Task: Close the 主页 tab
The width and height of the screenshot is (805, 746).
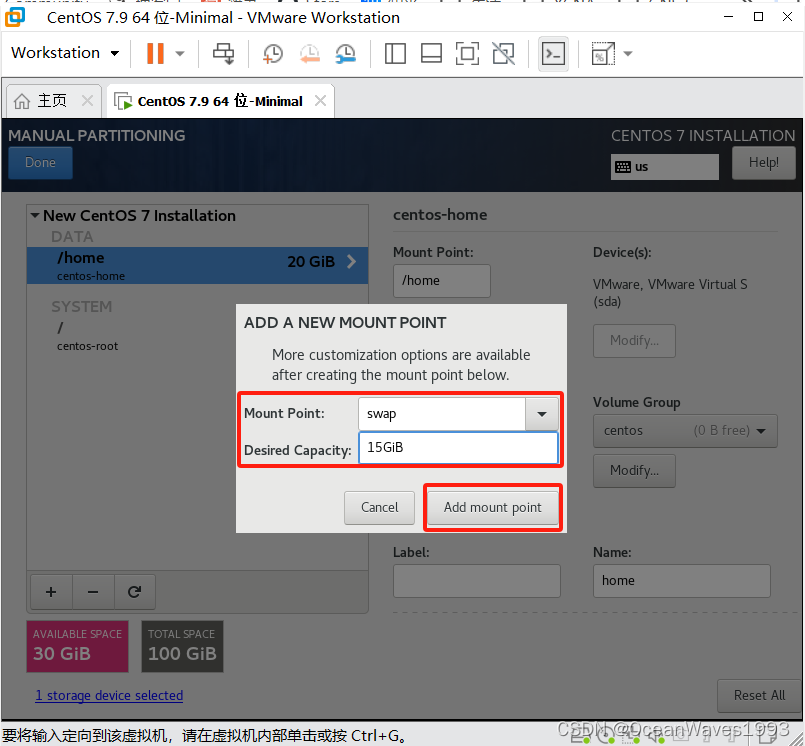Action: (x=87, y=101)
